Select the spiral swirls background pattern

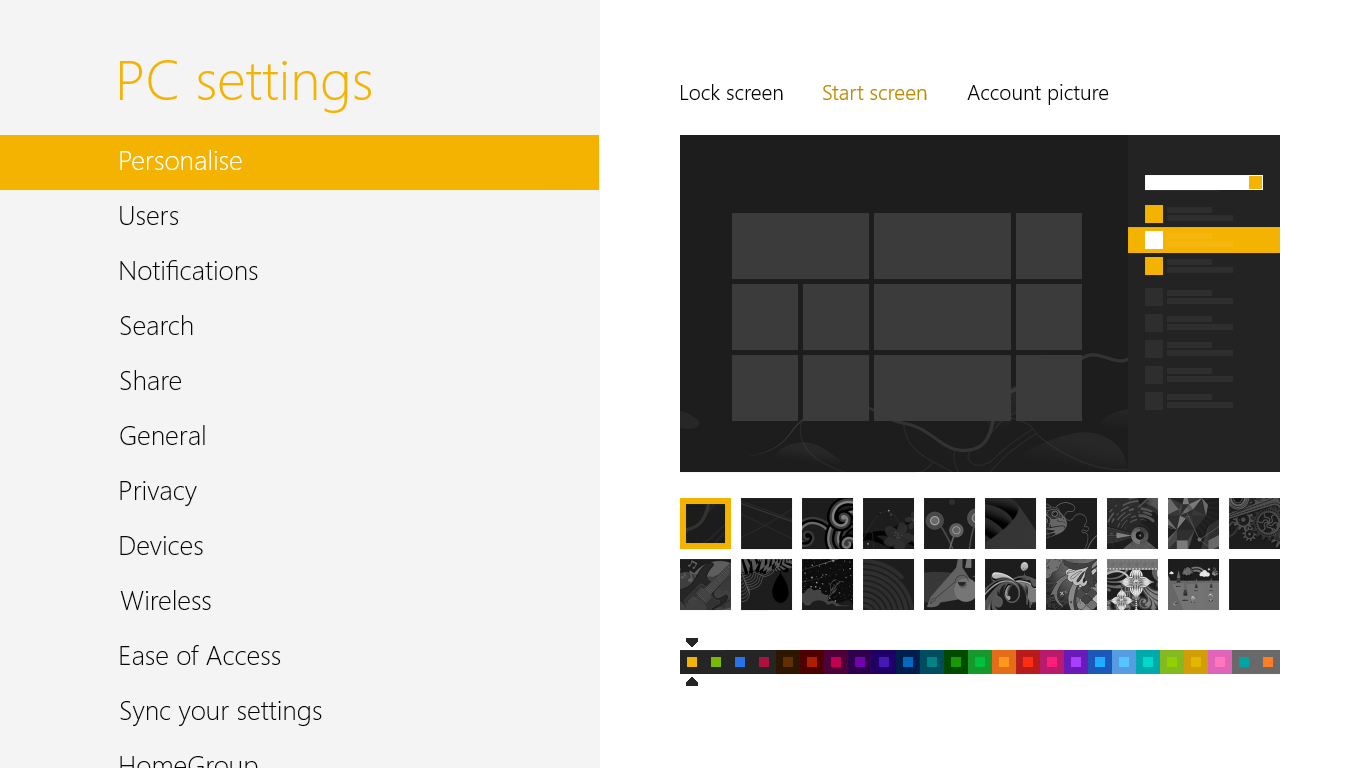827,523
